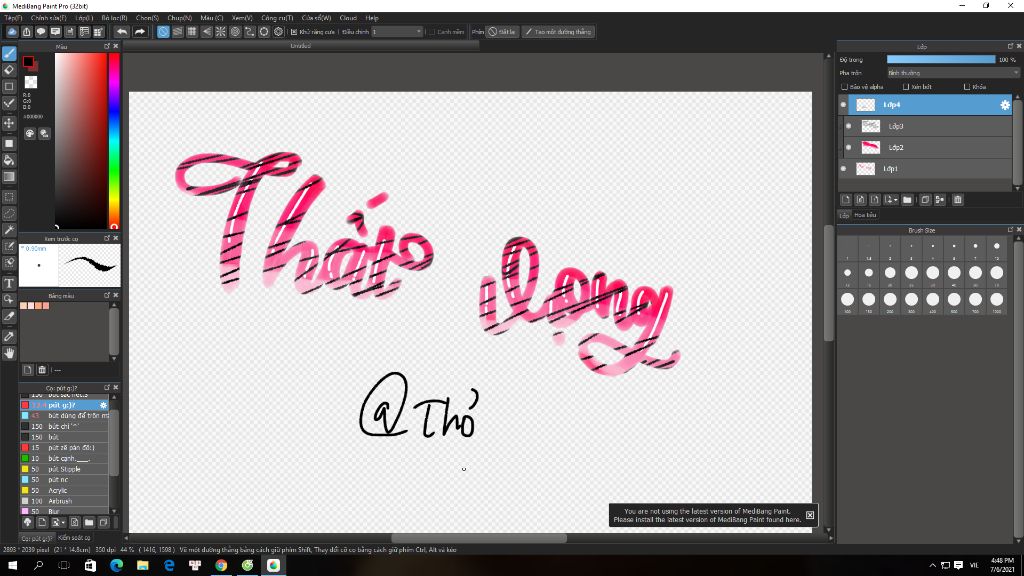
Task: Toggle the Khử răng cưa anti-aliasing checkbox
Action: coord(294,31)
